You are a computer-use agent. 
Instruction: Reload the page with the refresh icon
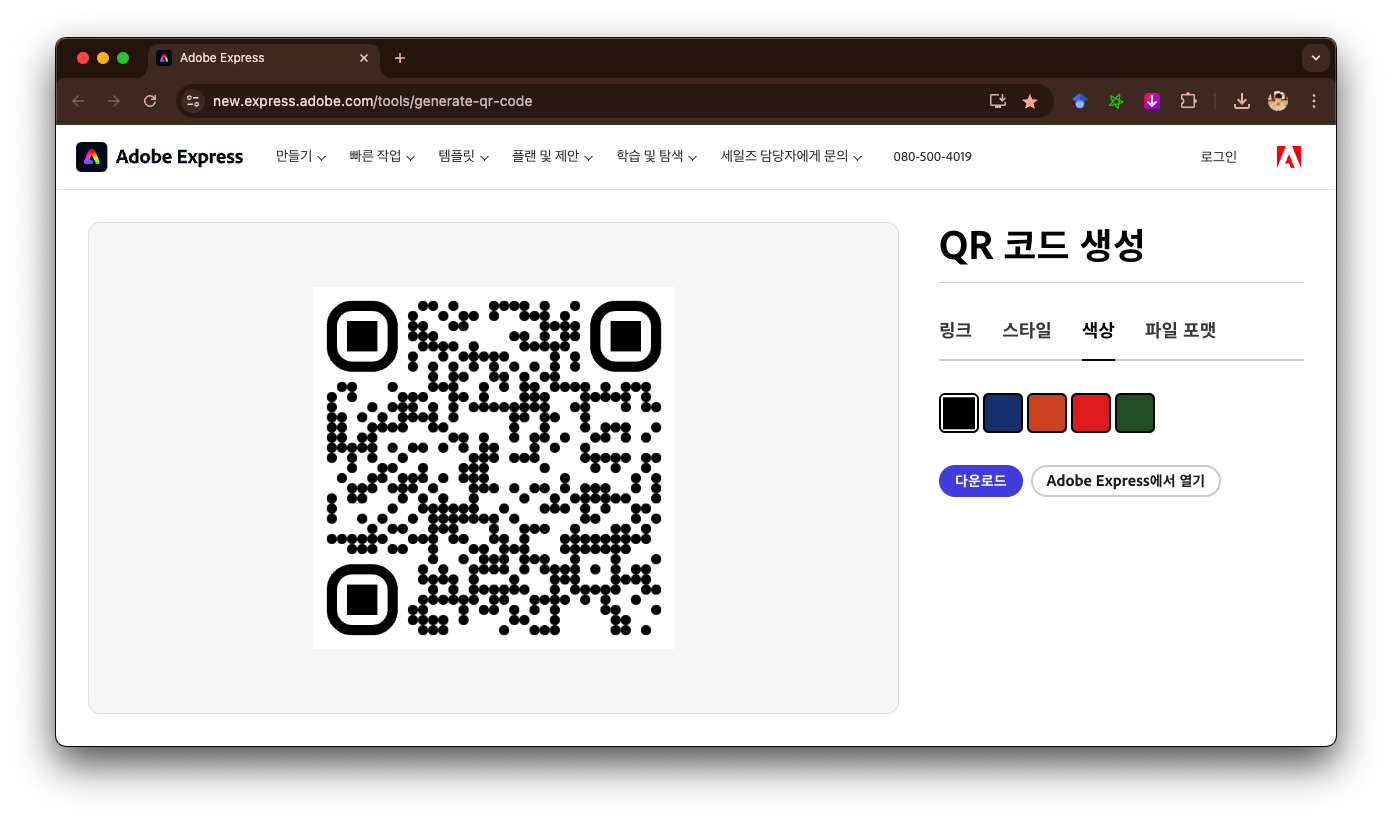(150, 101)
